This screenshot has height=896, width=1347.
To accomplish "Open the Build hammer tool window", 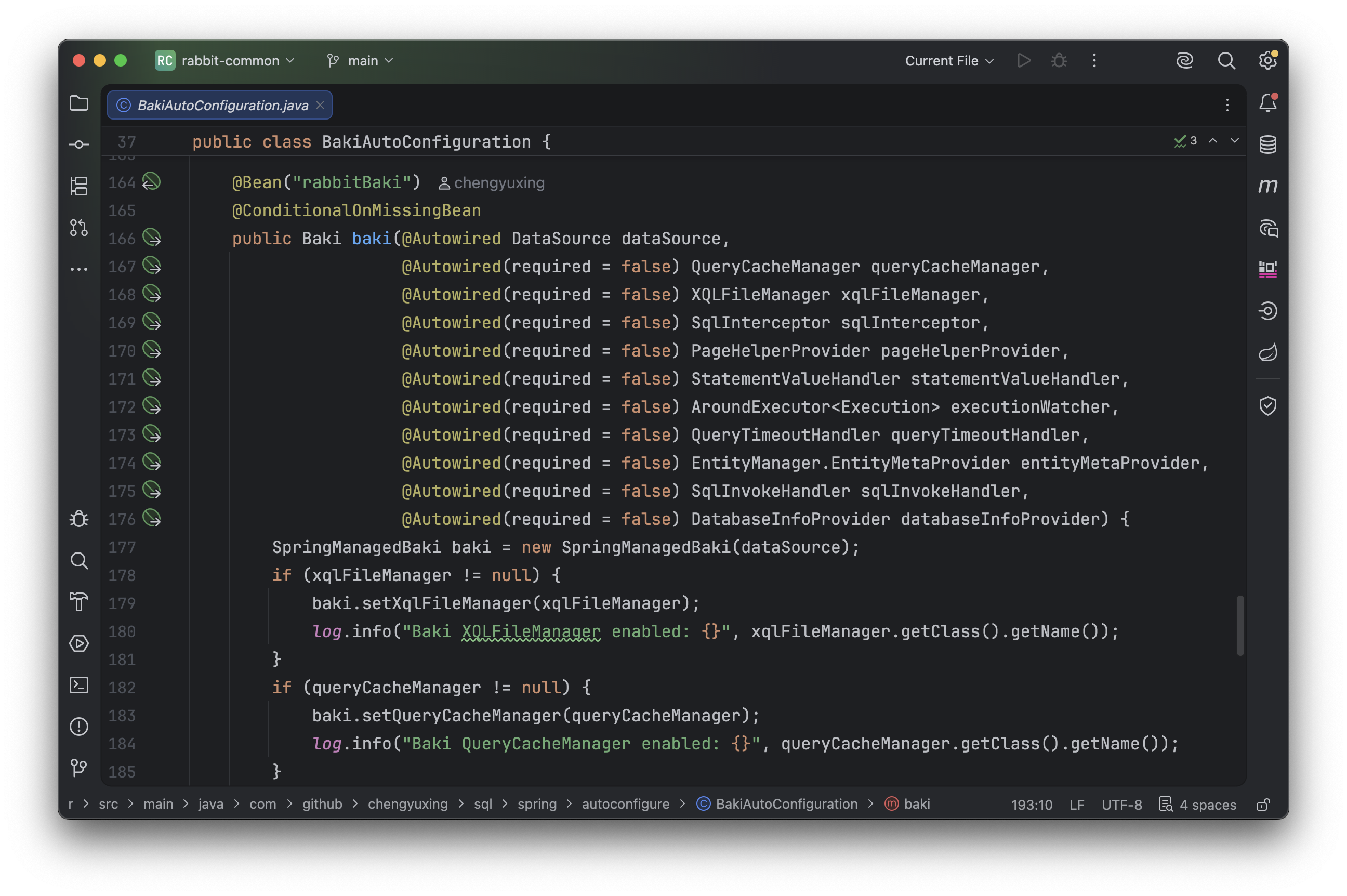I will click(x=79, y=602).
